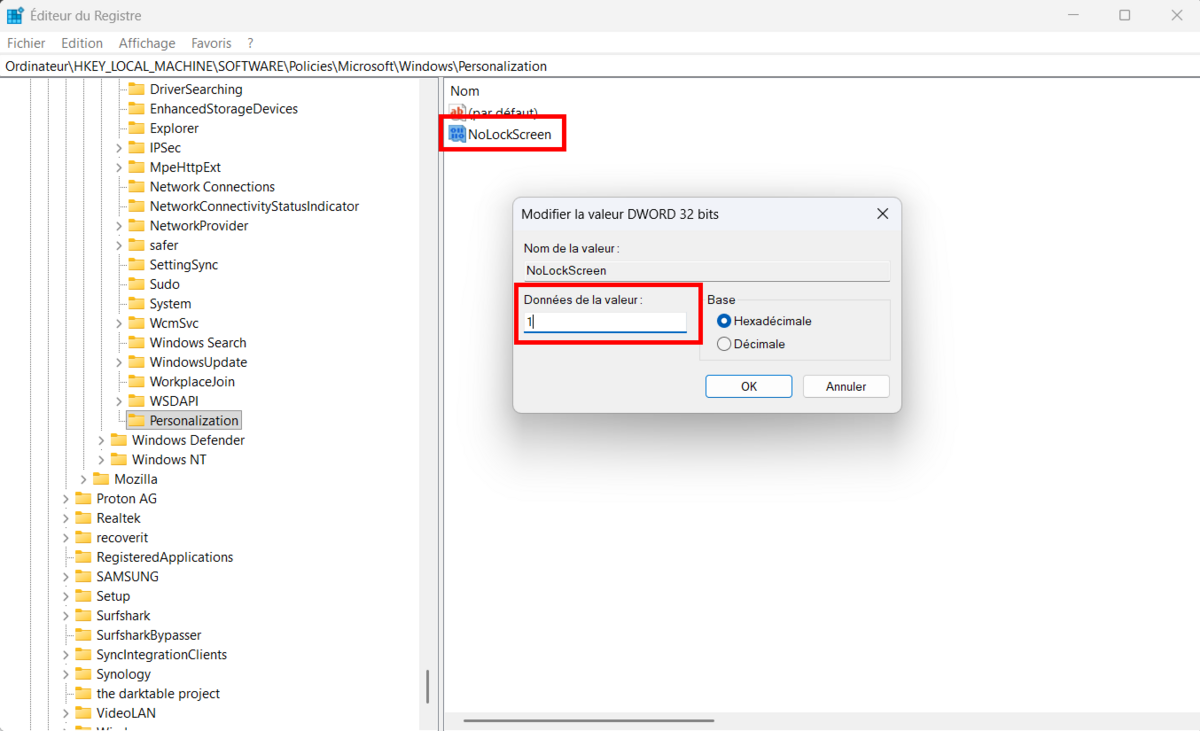Screen dimensions: 1200x731
Task: Expand the recoverit key
Action: (66, 538)
